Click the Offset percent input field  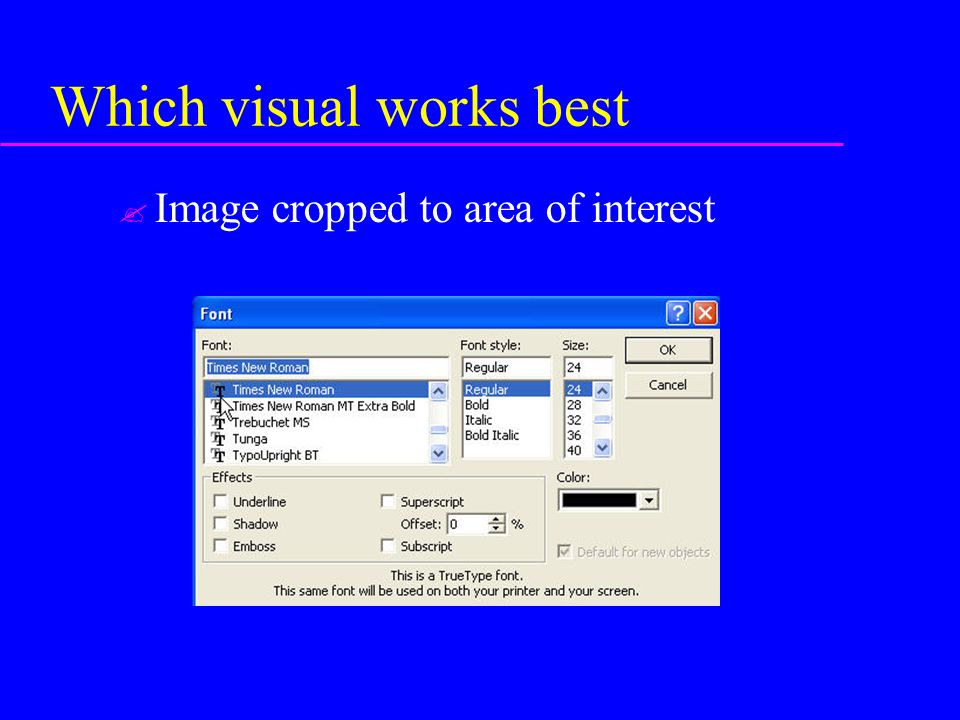click(468, 524)
